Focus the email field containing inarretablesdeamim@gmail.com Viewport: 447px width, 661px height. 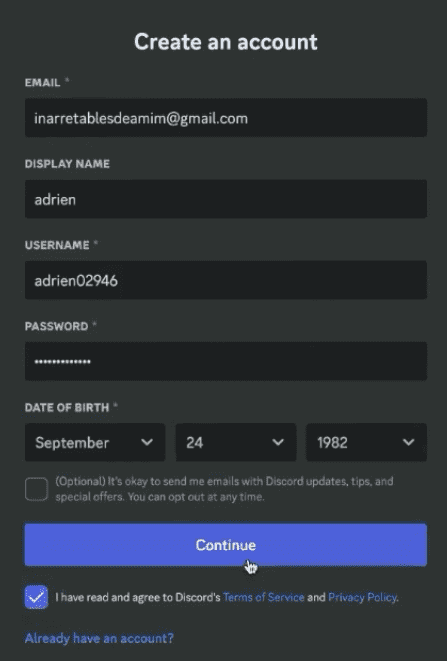(226, 118)
